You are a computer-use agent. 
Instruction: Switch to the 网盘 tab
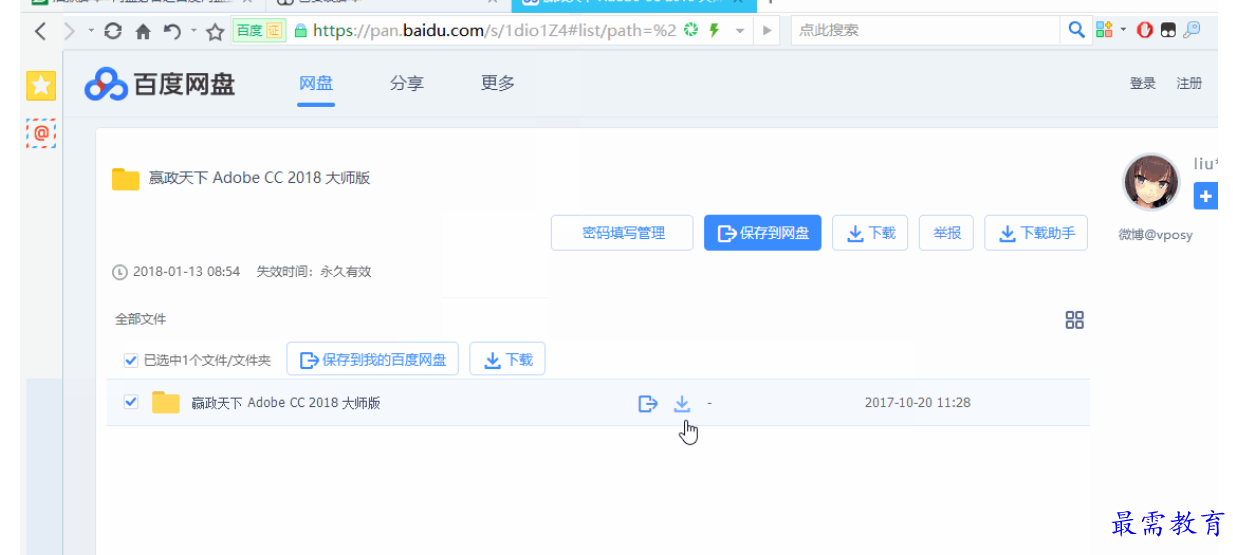click(316, 84)
